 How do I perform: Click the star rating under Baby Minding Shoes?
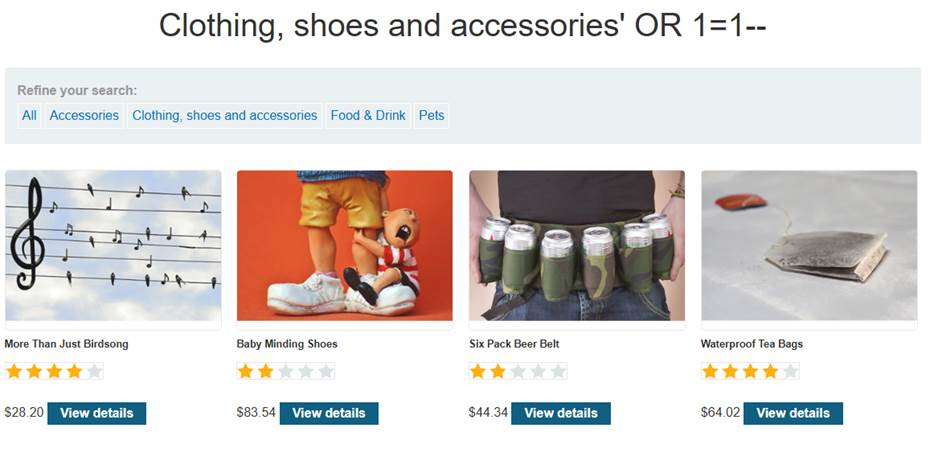tap(286, 372)
